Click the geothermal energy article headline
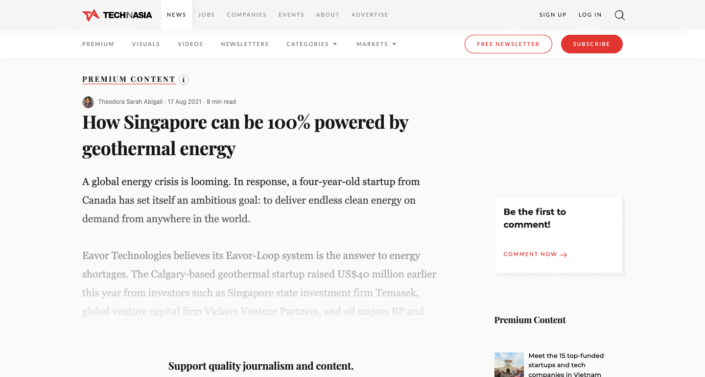 [245, 135]
